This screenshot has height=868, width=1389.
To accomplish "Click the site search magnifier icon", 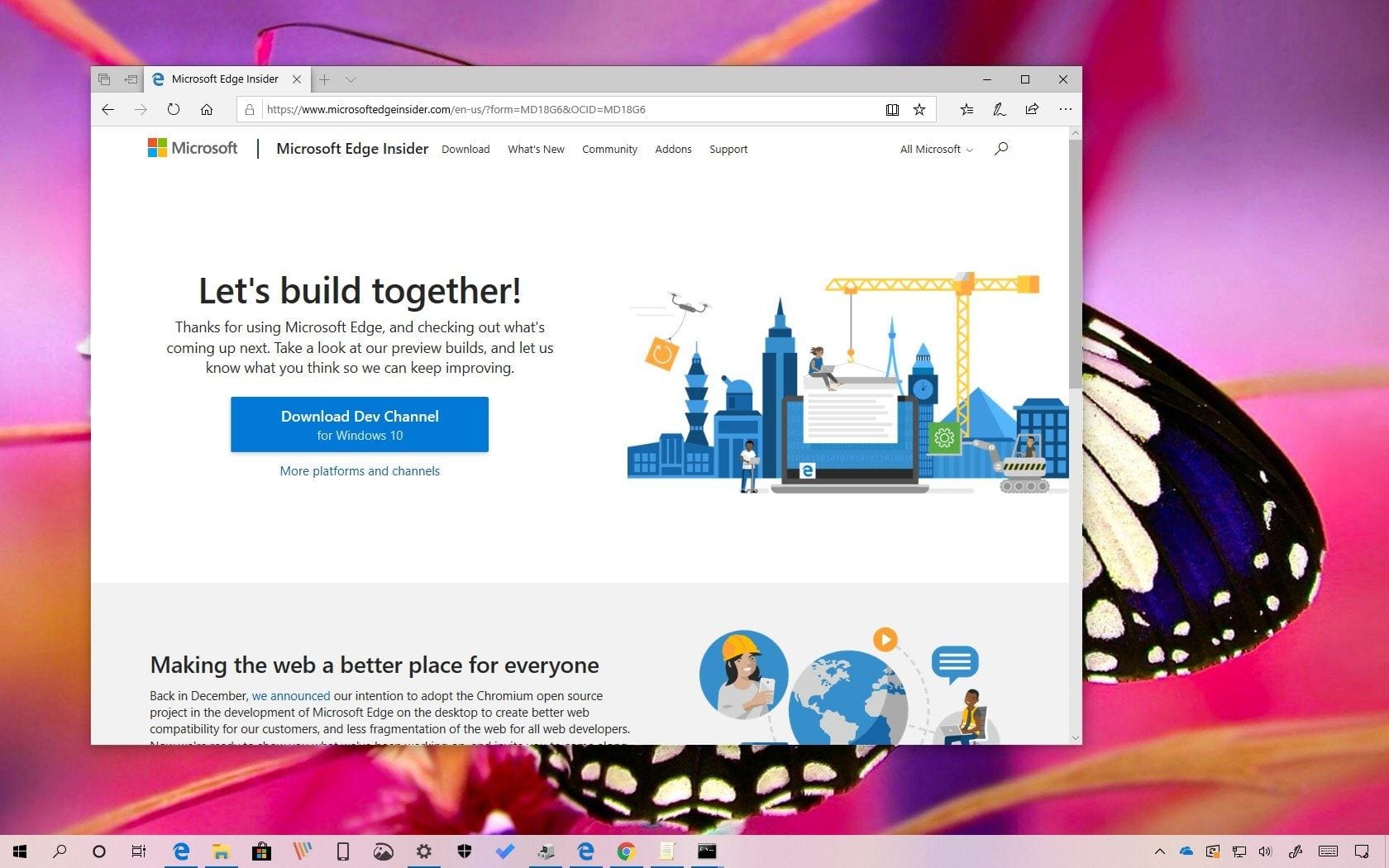I will 1001,149.
